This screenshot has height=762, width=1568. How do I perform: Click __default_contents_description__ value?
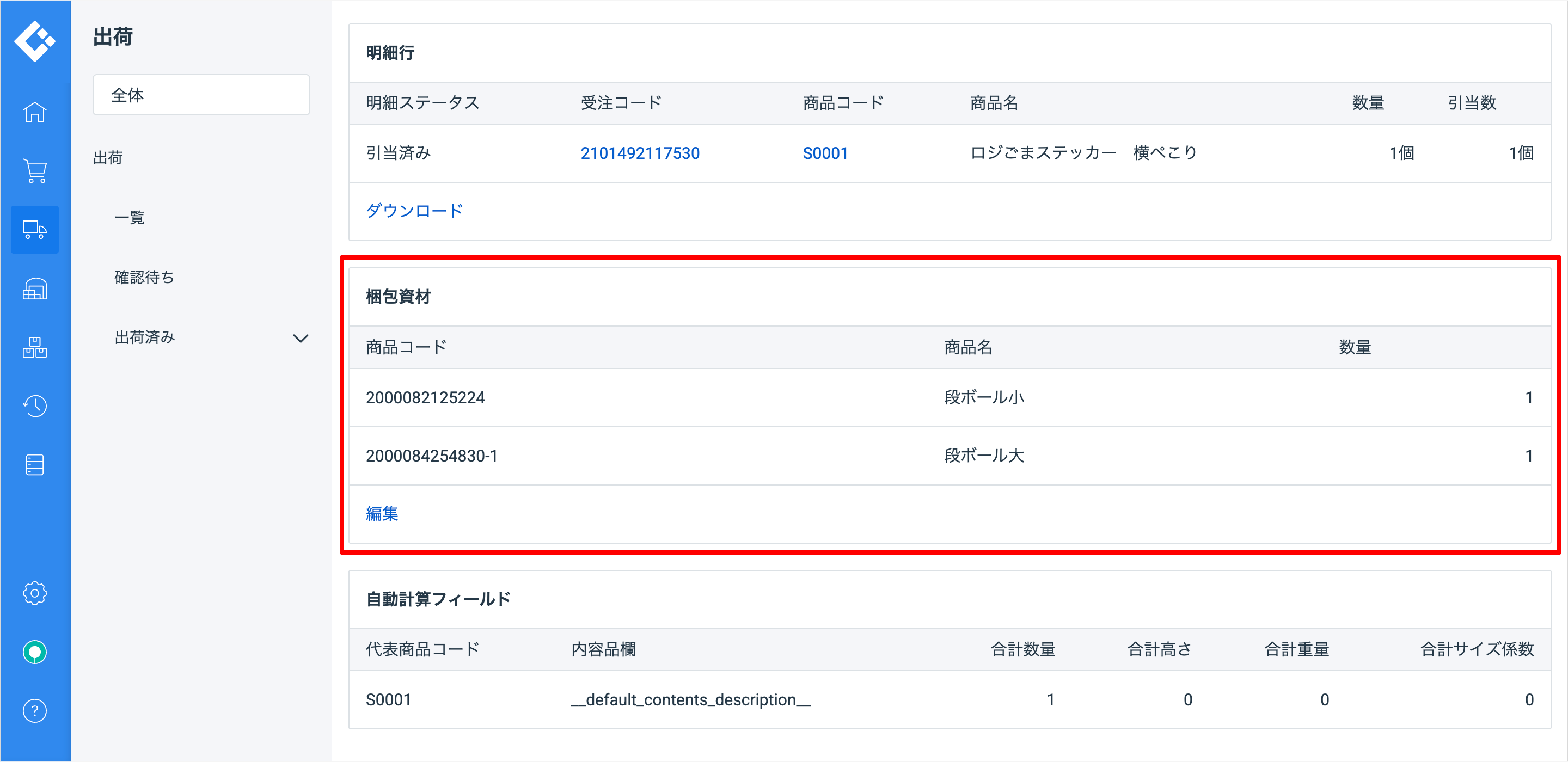691,699
